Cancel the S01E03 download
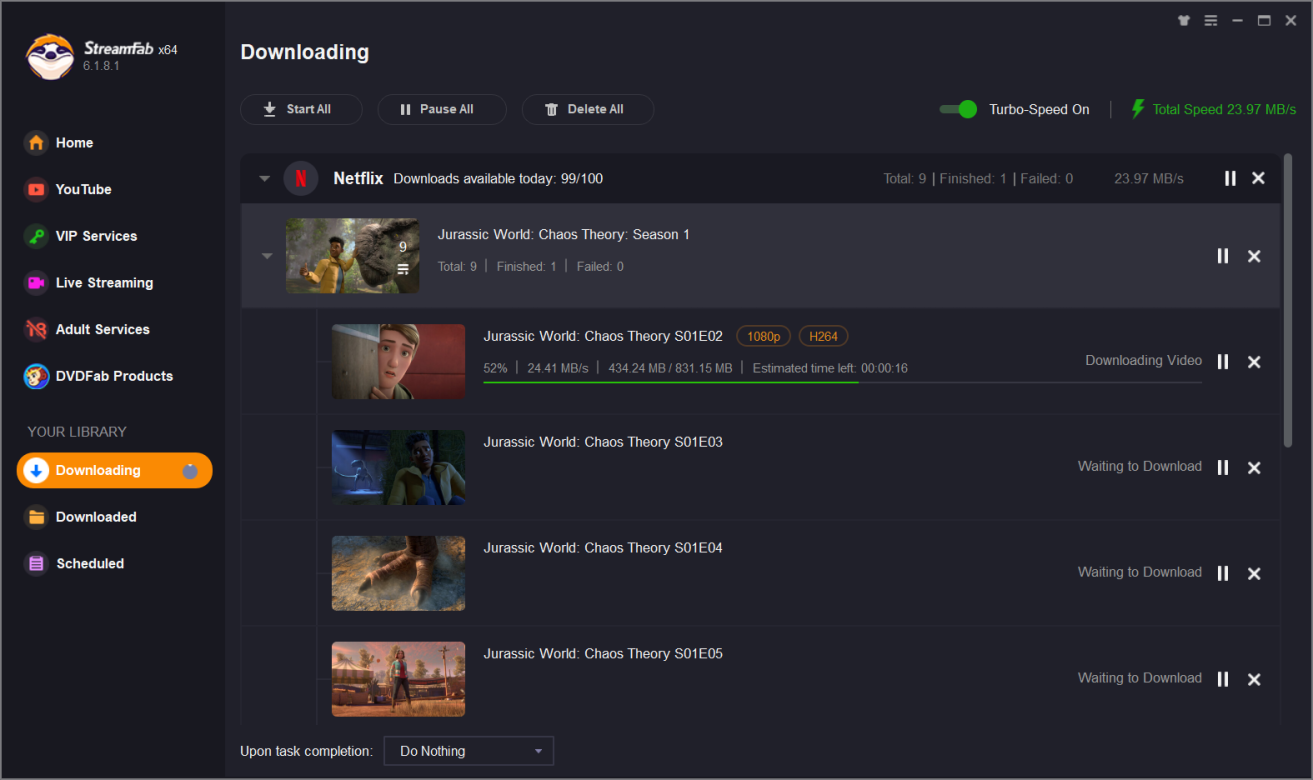The width and height of the screenshot is (1313, 780). 1254,467
